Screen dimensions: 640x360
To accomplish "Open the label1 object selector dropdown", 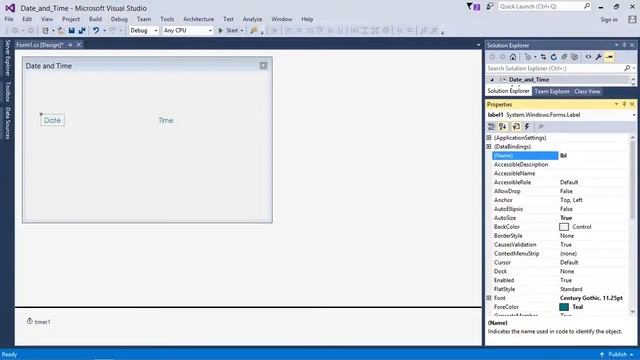I will (x=634, y=115).
